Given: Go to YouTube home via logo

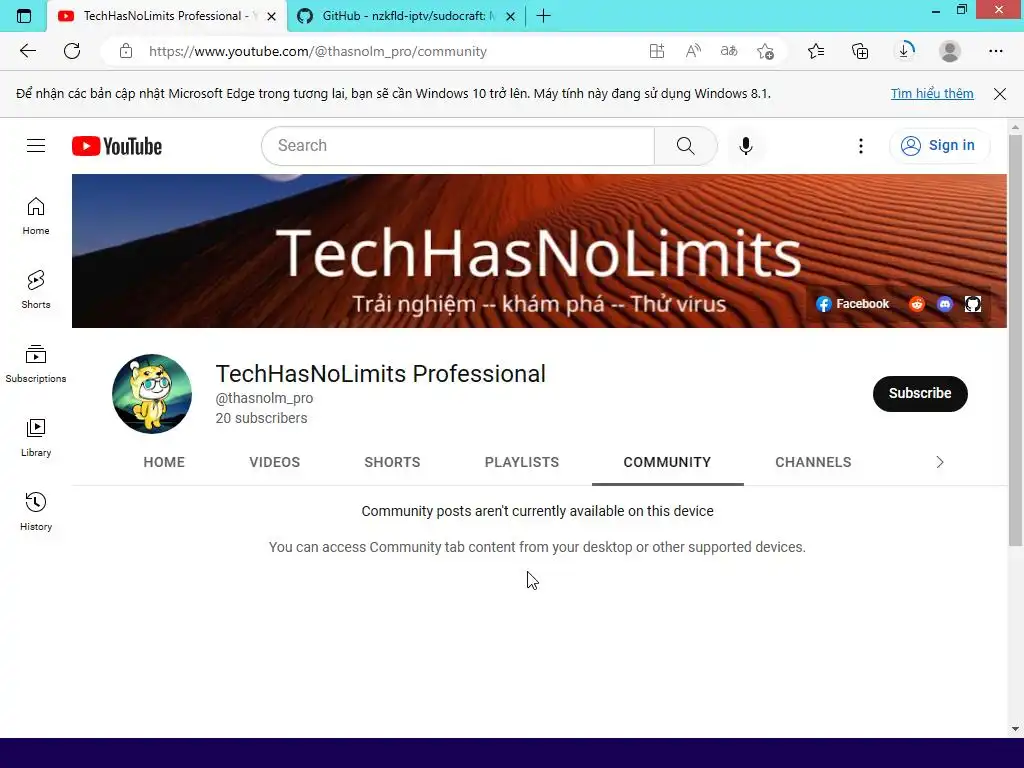Looking at the screenshot, I should pyautogui.click(x=117, y=146).
